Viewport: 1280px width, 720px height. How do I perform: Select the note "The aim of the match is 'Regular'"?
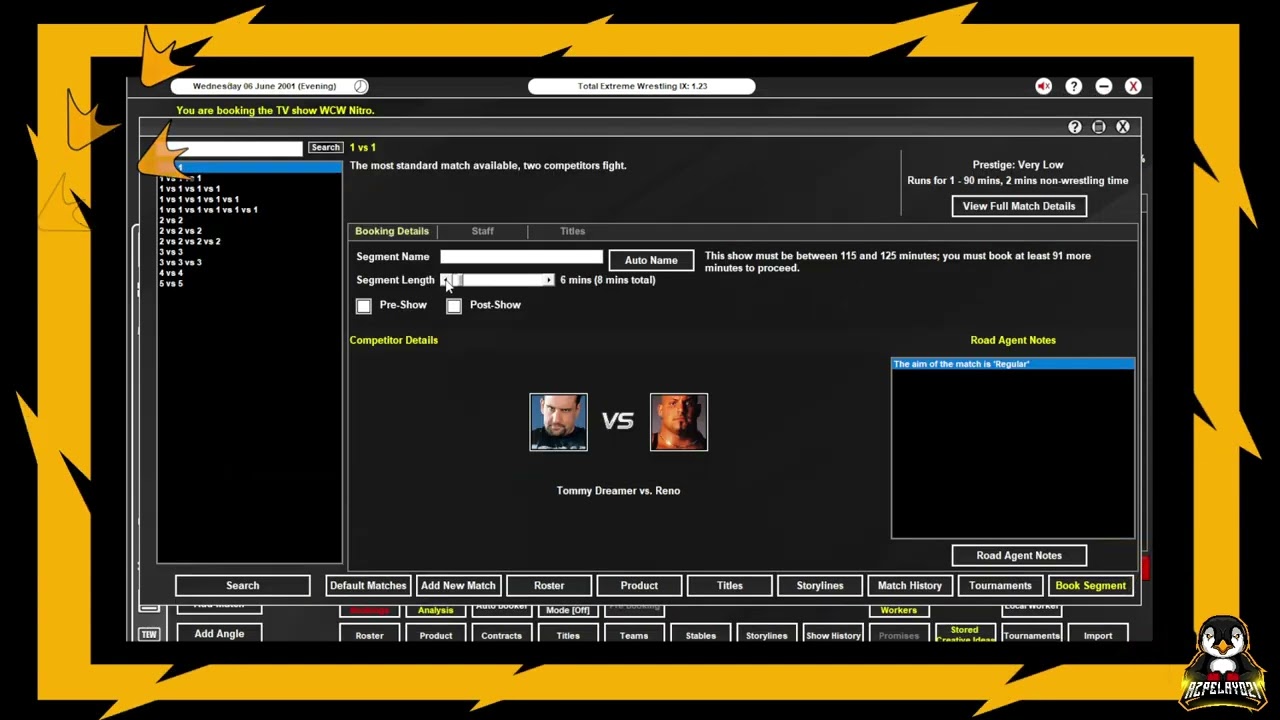click(1013, 364)
